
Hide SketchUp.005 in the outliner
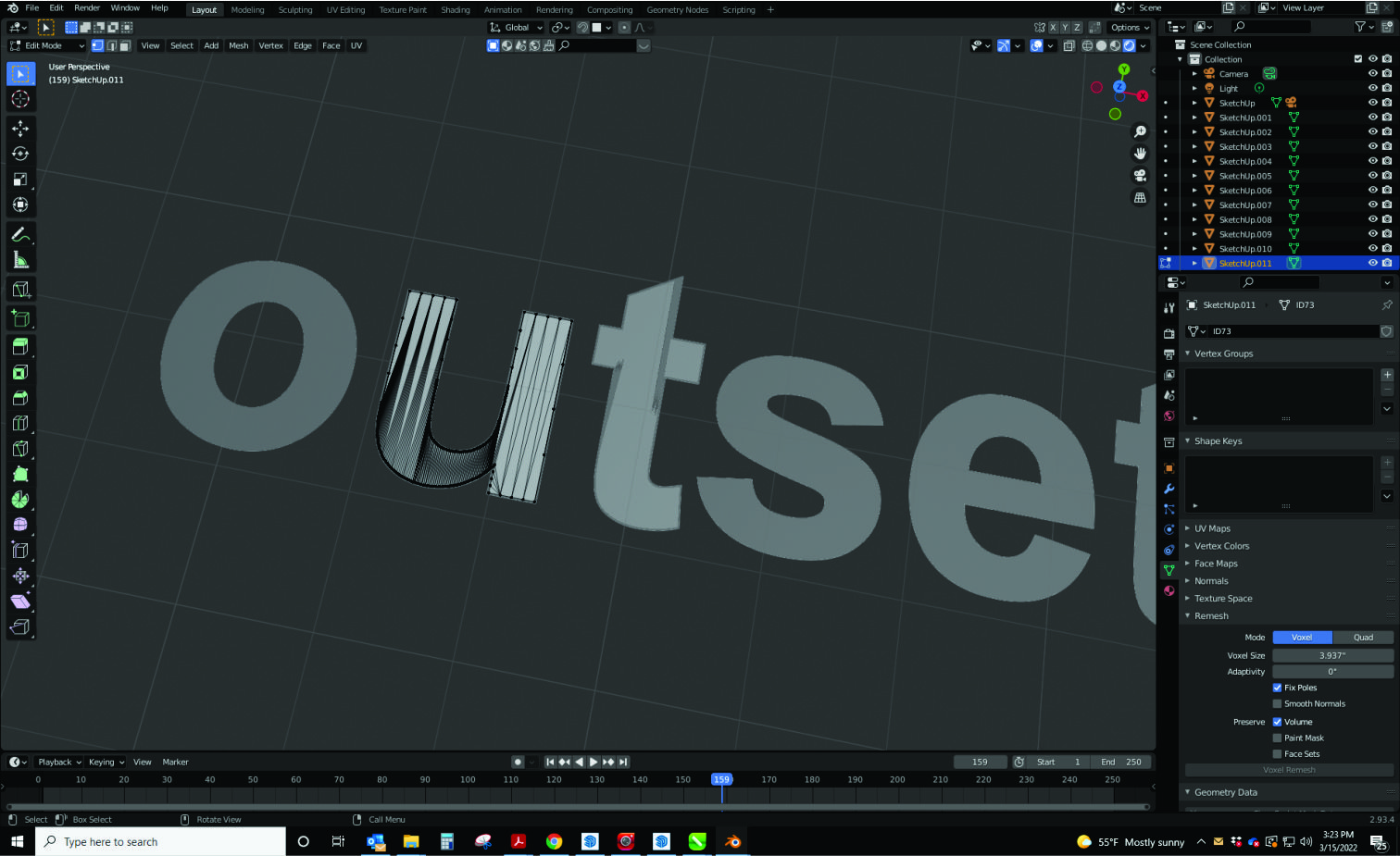1373,176
